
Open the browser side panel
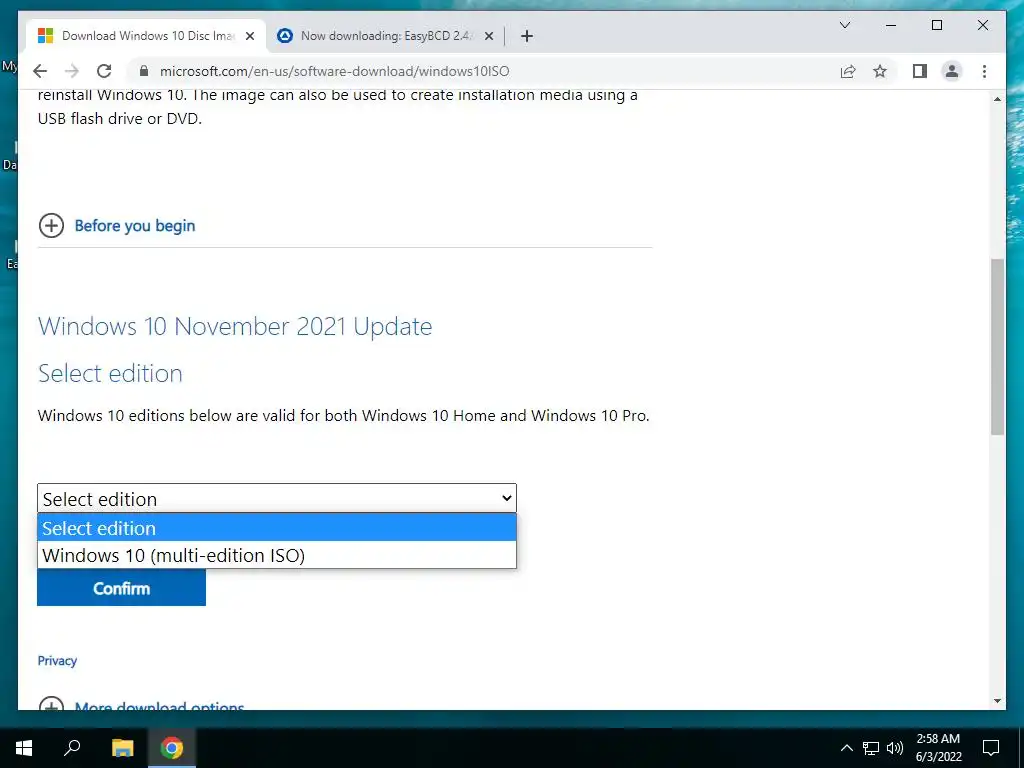pyautogui.click(x=920, y=71)
